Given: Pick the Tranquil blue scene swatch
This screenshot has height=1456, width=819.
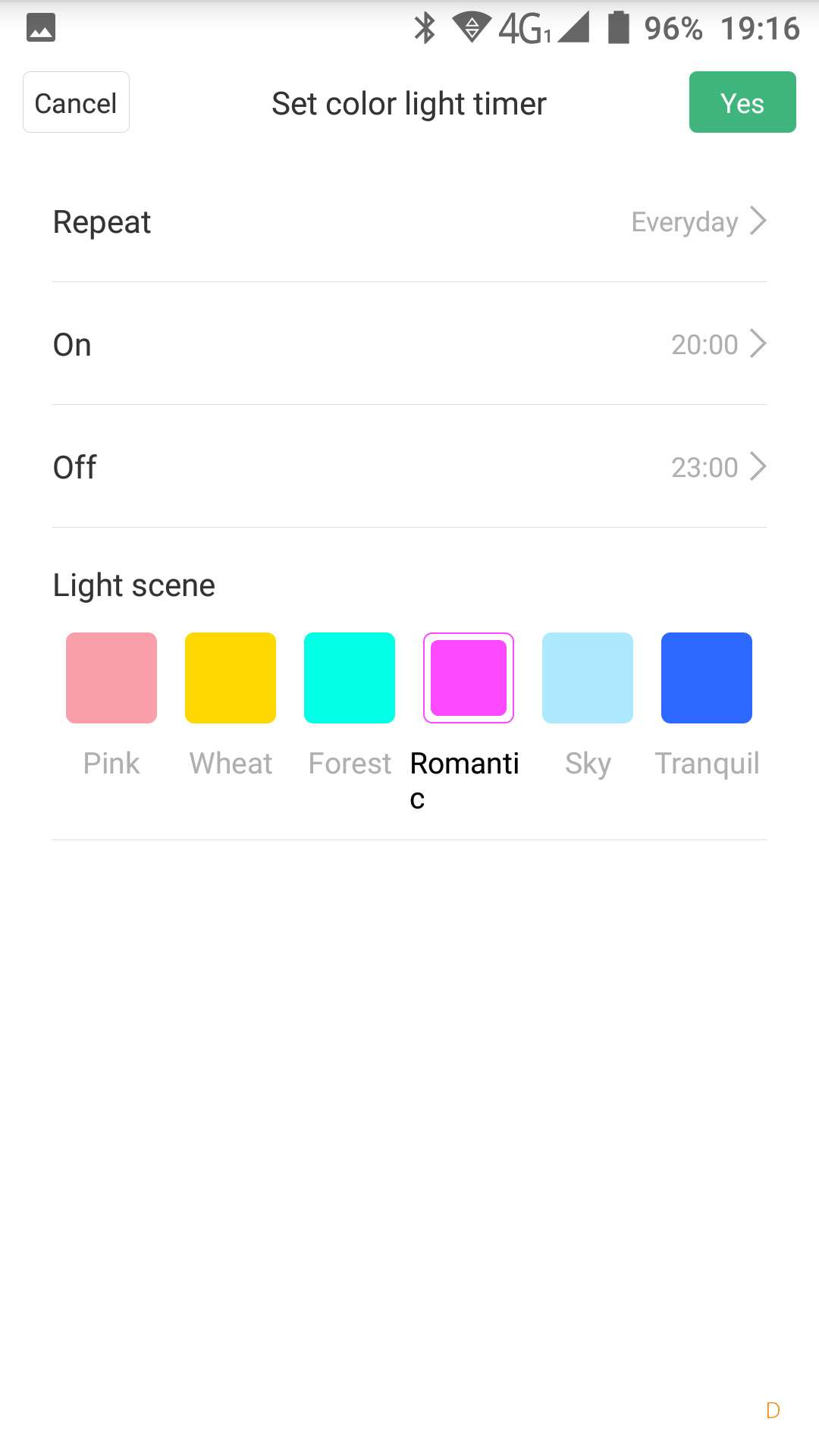Looking at the screenshot, I should pyautogui.click(x=707, y=677).
